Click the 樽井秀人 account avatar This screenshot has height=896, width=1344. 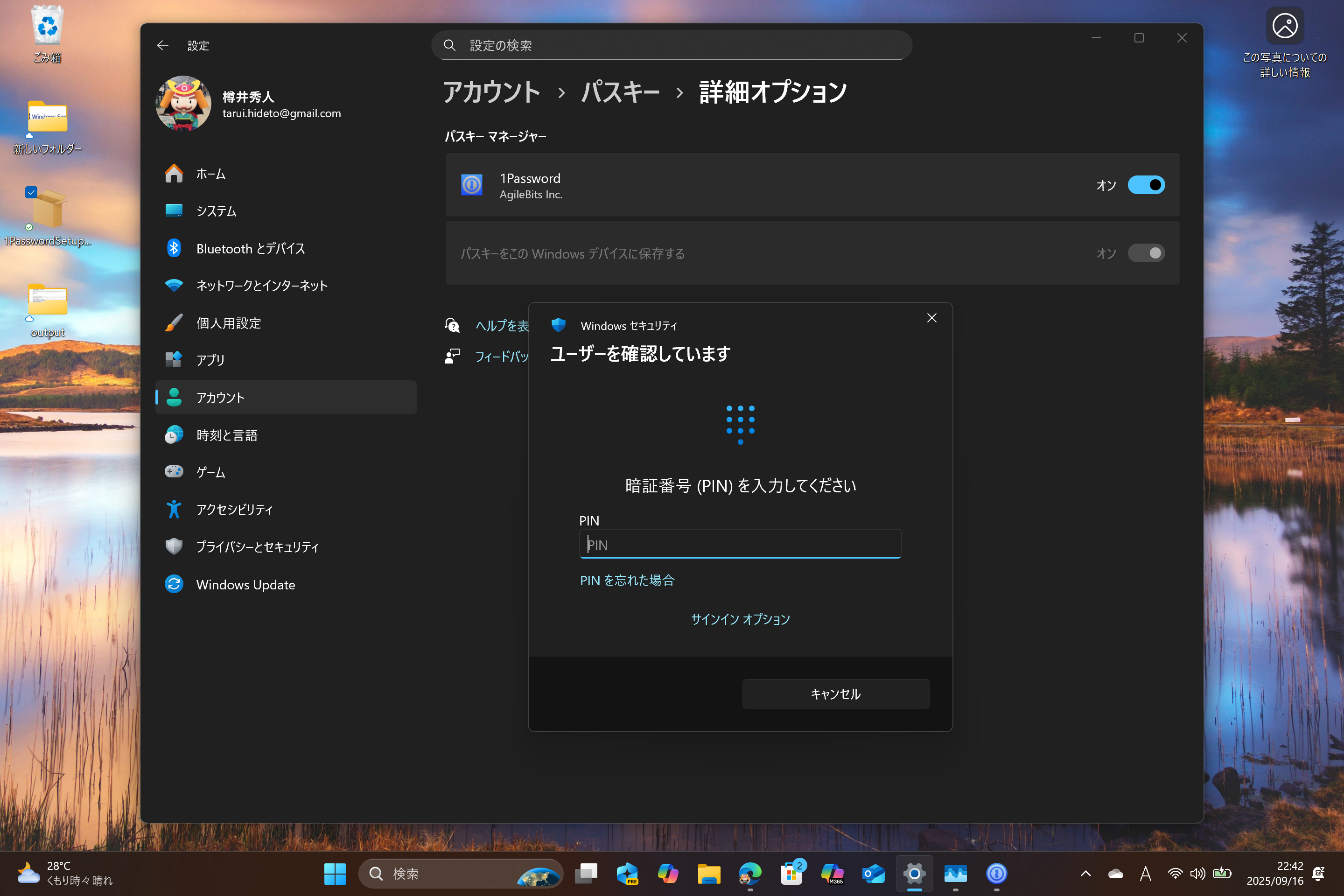pyautogui.click(x=183, y=104)
